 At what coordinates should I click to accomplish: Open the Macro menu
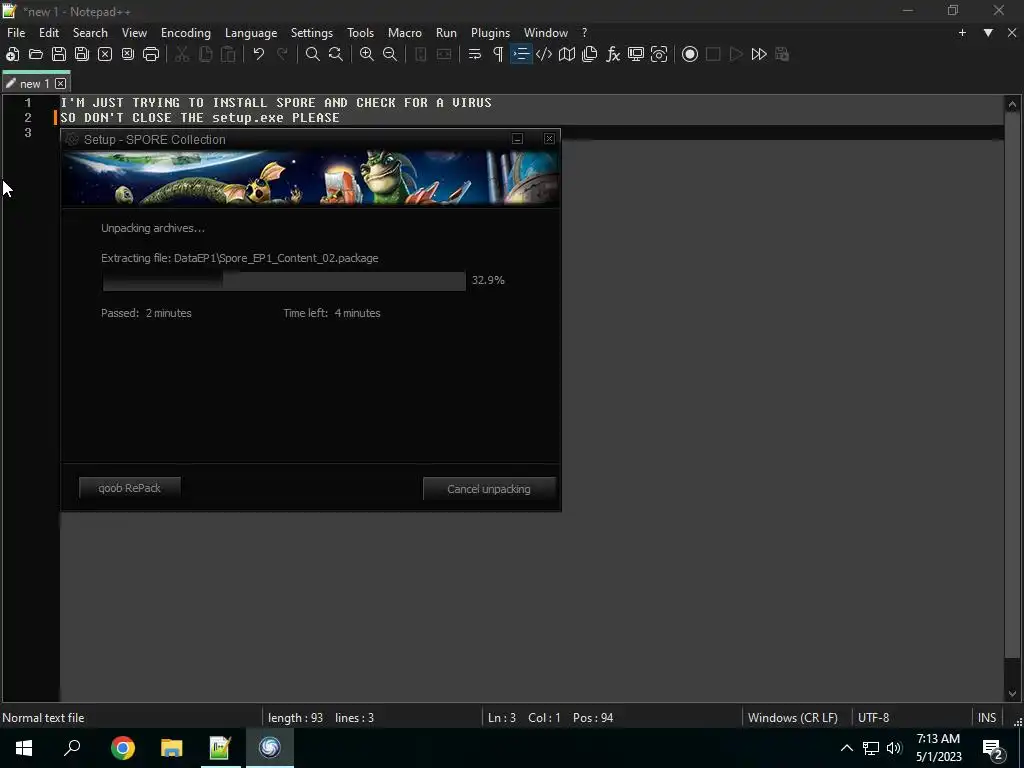(405, 33)
